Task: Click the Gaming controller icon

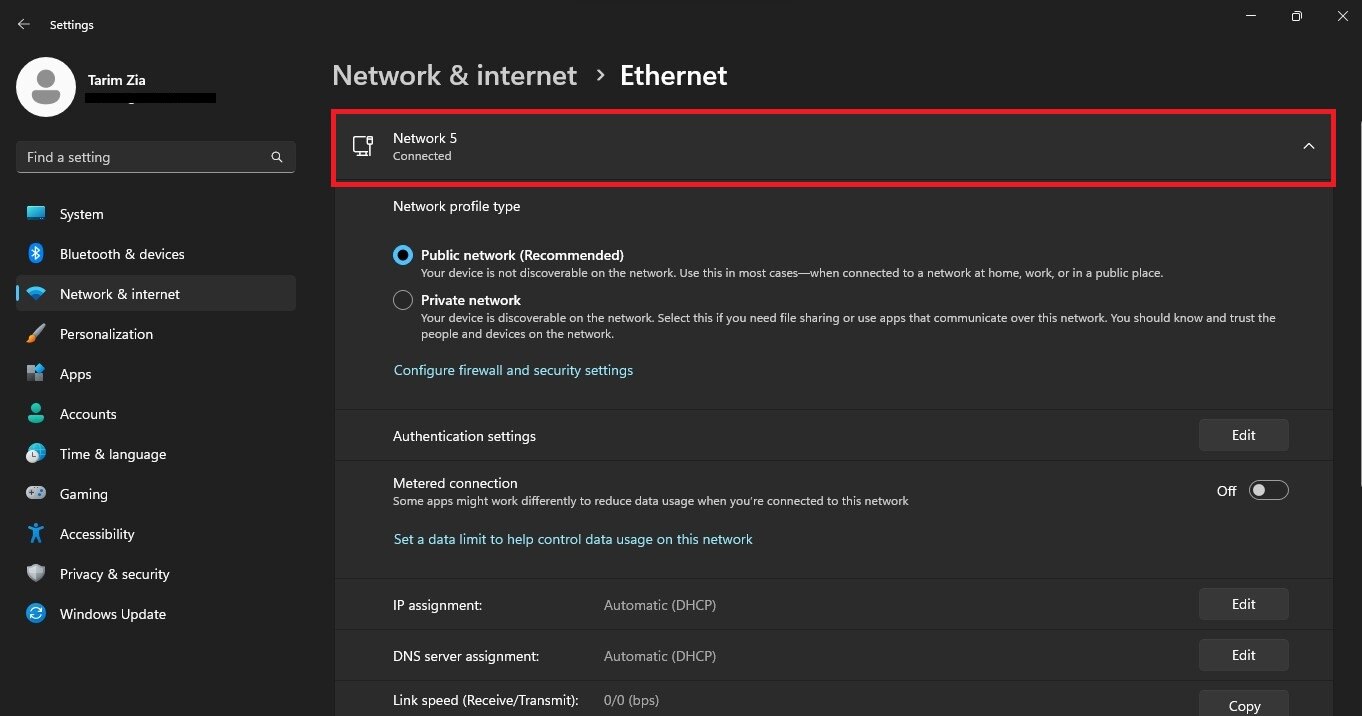Action: coord(36,494)
